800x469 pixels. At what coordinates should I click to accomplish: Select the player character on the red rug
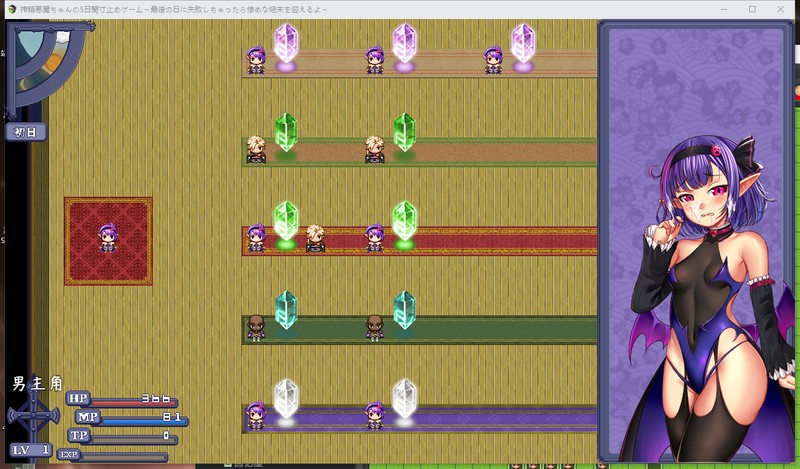point(108,238)
